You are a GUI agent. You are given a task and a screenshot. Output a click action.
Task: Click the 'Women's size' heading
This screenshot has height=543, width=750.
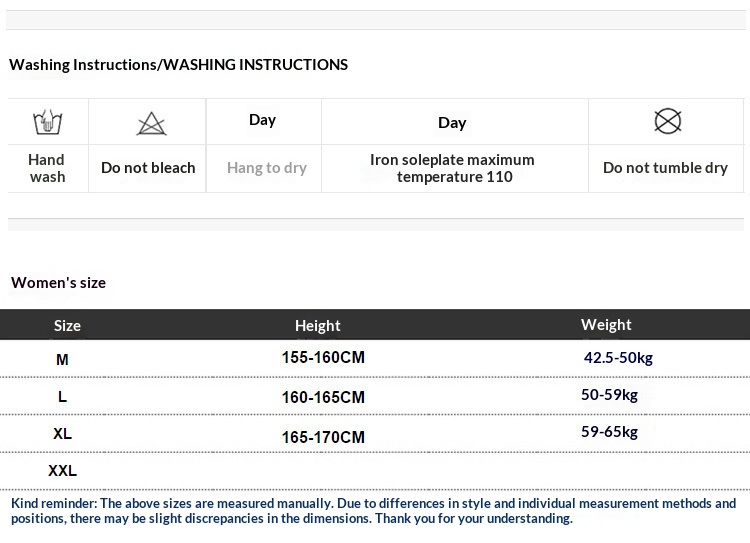[x=58, y=283]
